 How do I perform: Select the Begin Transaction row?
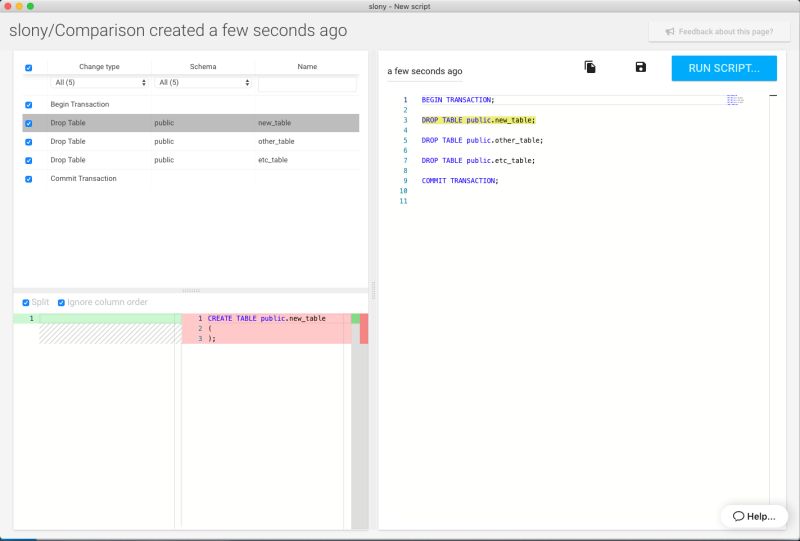click(191, 104)
